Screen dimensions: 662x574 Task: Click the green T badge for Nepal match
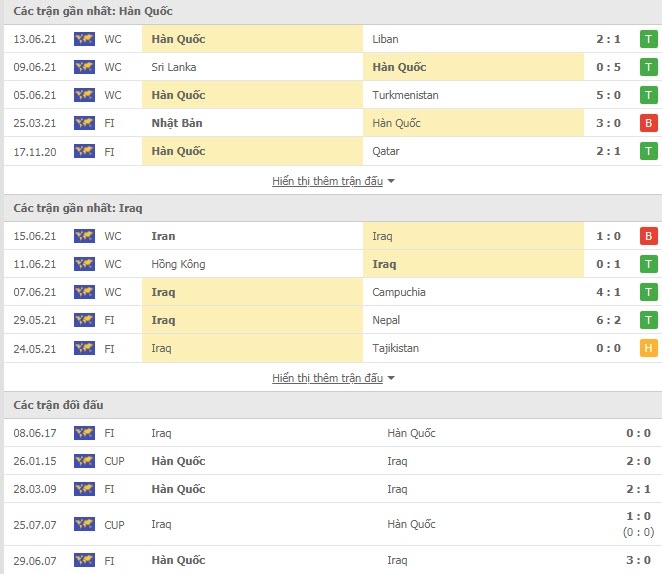point(648,320)
